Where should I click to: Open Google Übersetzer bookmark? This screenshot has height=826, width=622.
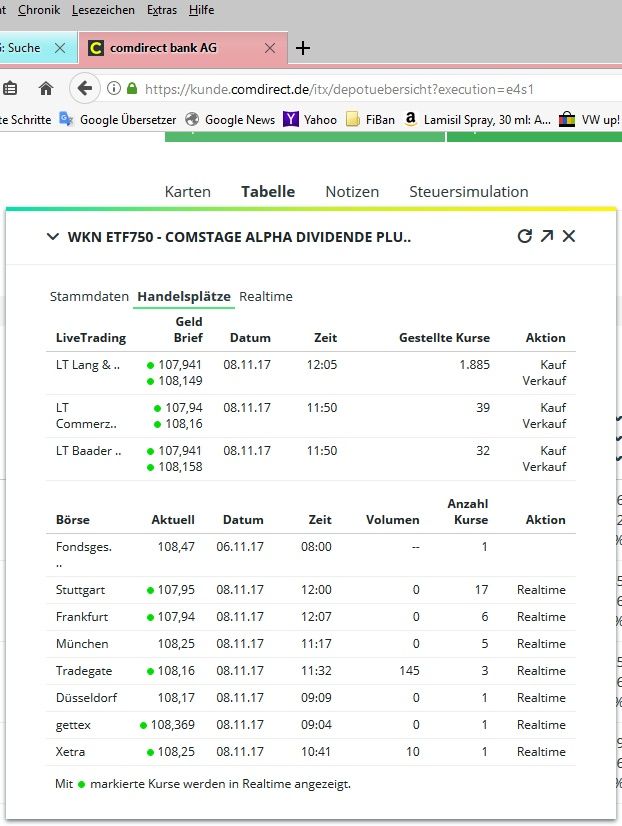click(116, 119)
